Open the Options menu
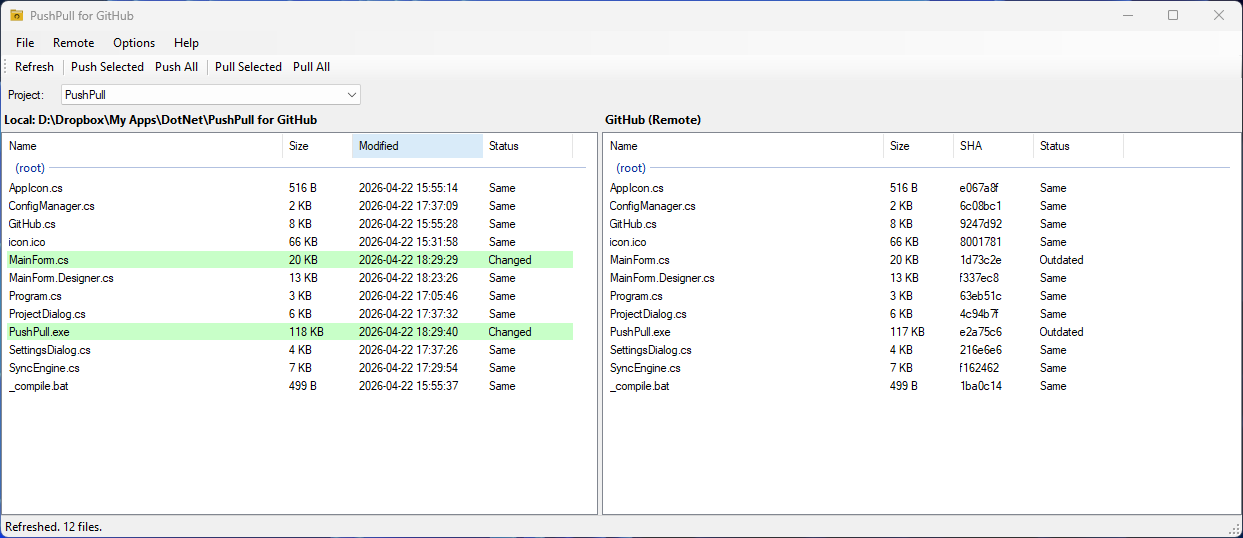Viewport: 1243px width, 538px height. tap(134, 43)
